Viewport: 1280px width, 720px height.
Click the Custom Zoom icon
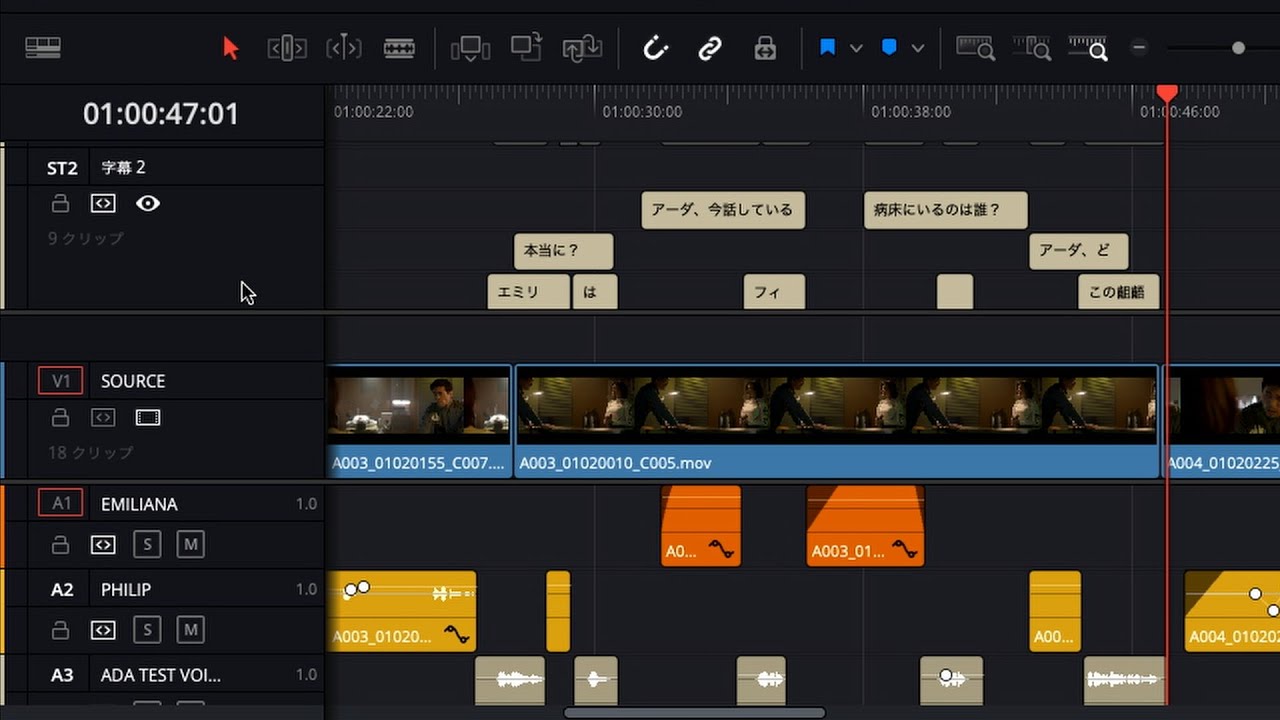[1088, 48]
